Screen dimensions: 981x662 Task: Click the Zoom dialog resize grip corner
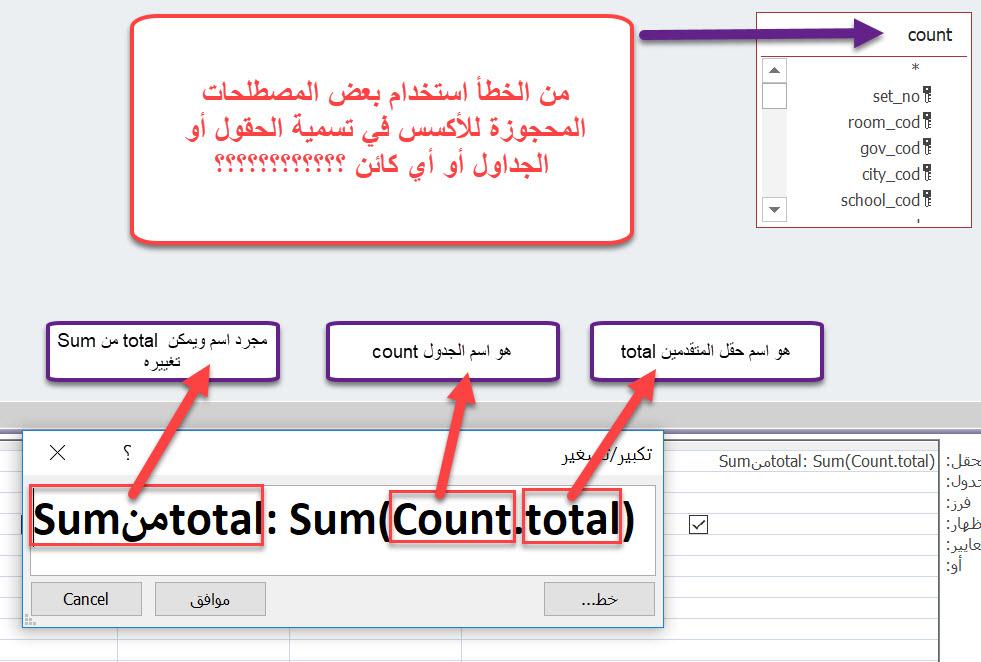[29, 621]
